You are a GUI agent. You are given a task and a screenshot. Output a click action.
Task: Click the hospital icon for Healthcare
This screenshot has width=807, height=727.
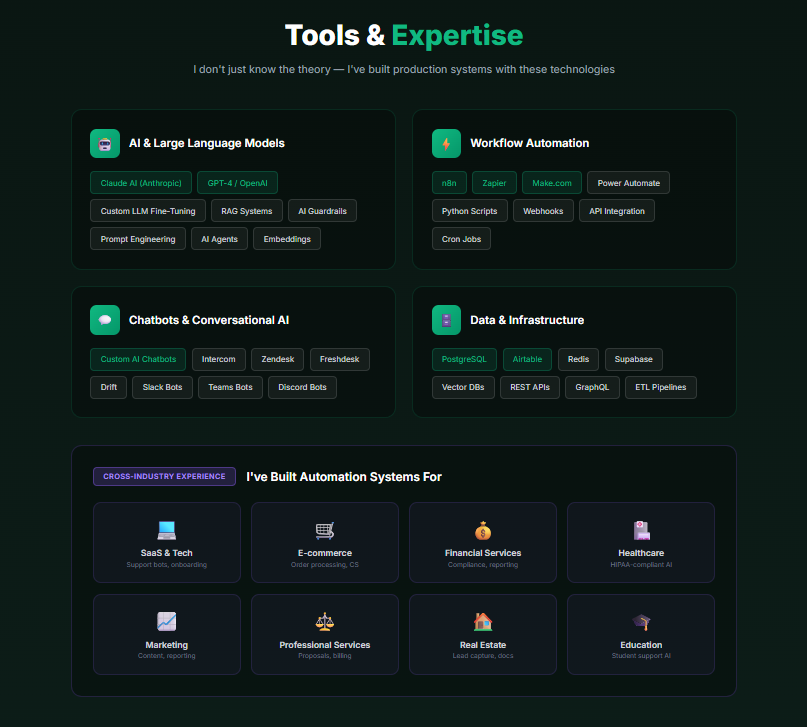[641, 530]
